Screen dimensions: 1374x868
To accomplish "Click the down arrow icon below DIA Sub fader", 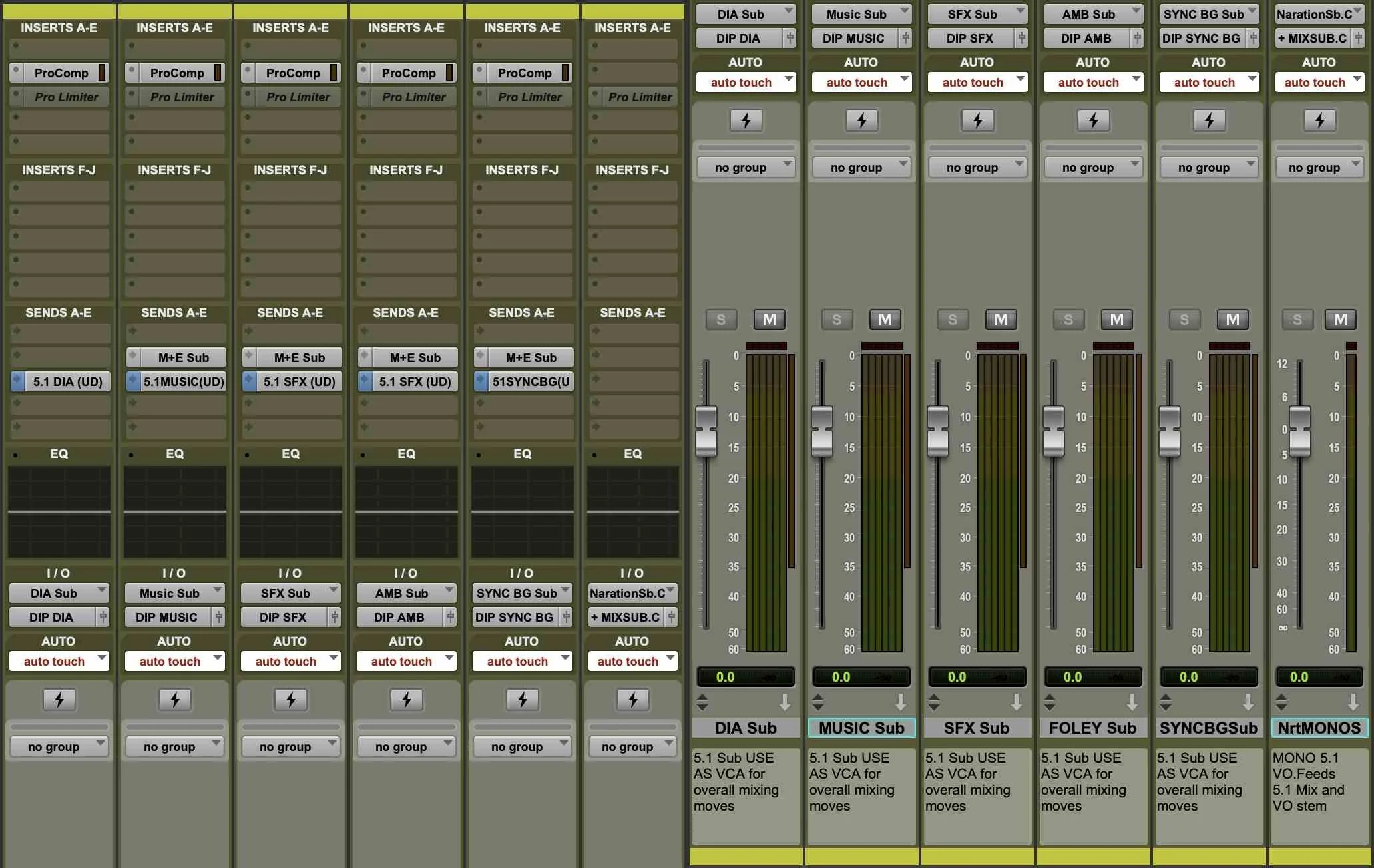I will coord(786,701).
